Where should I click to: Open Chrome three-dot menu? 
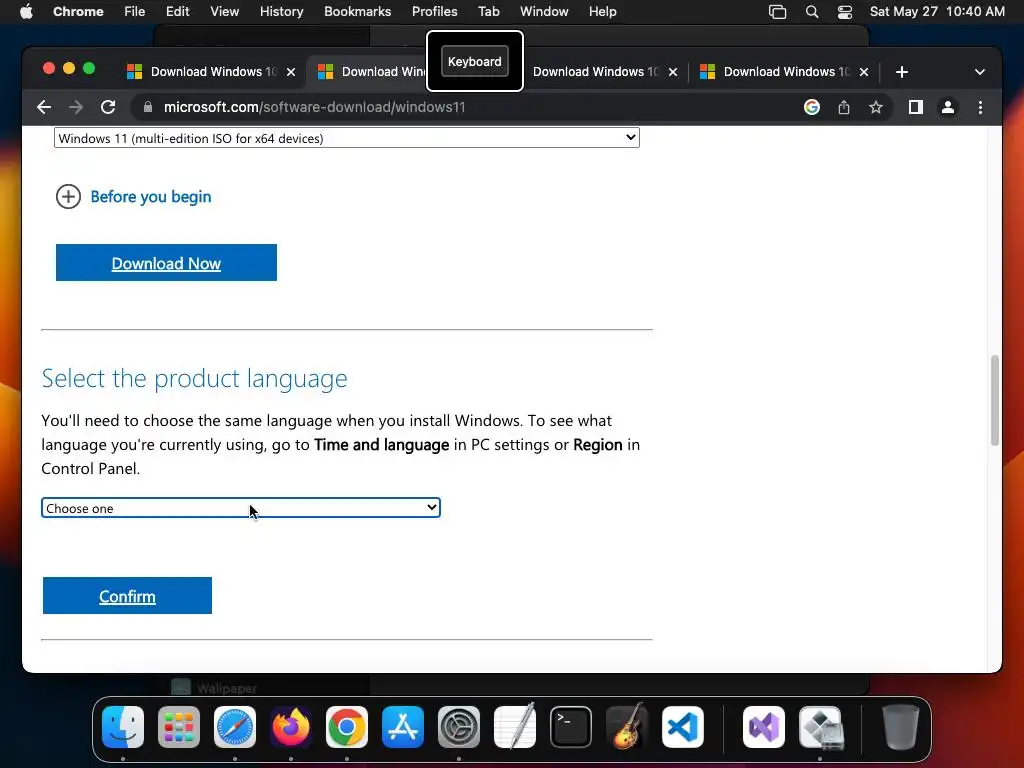(980, 107)
